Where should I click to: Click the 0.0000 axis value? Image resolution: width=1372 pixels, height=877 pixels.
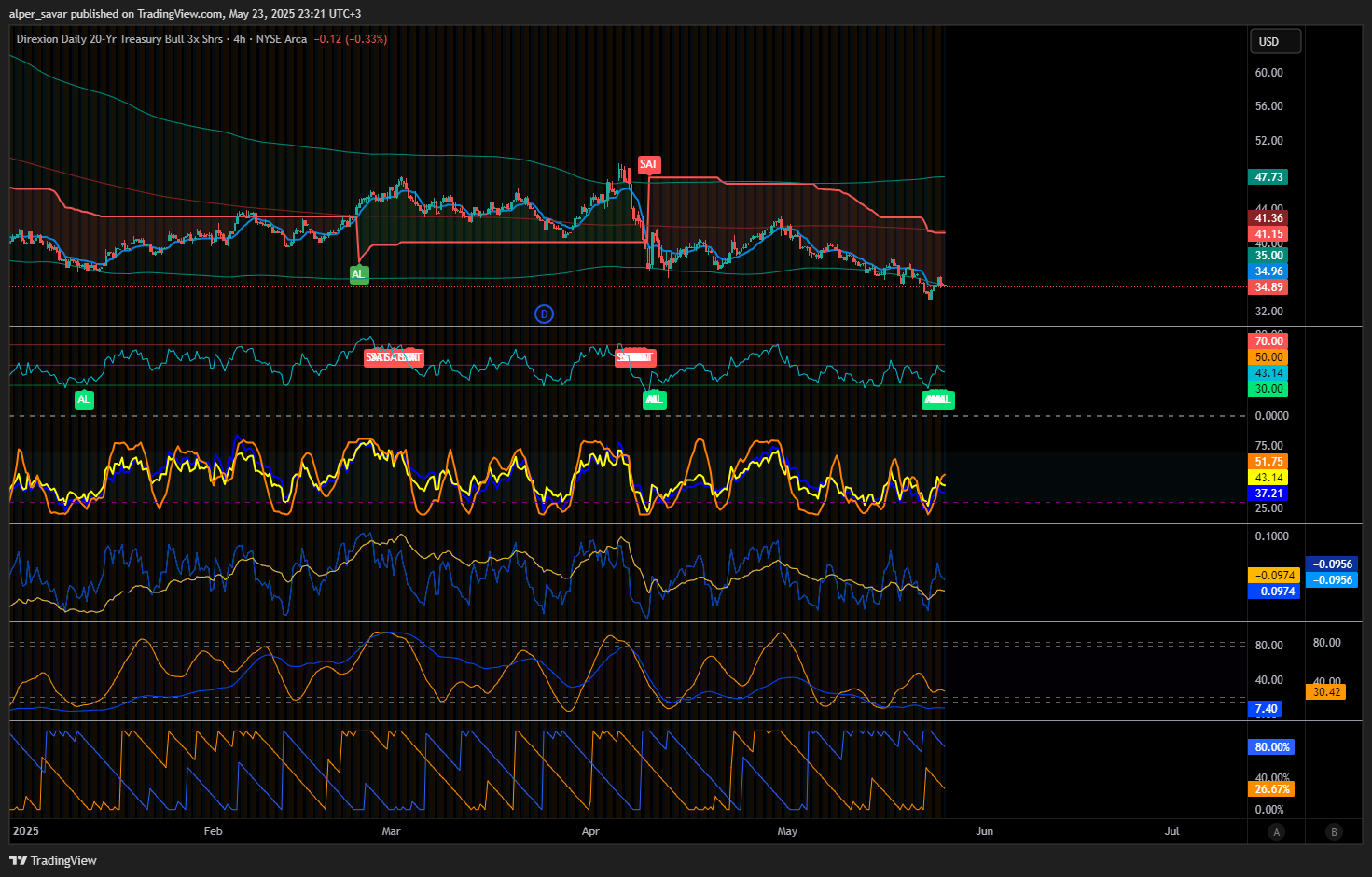click(x=1271, y=416)
